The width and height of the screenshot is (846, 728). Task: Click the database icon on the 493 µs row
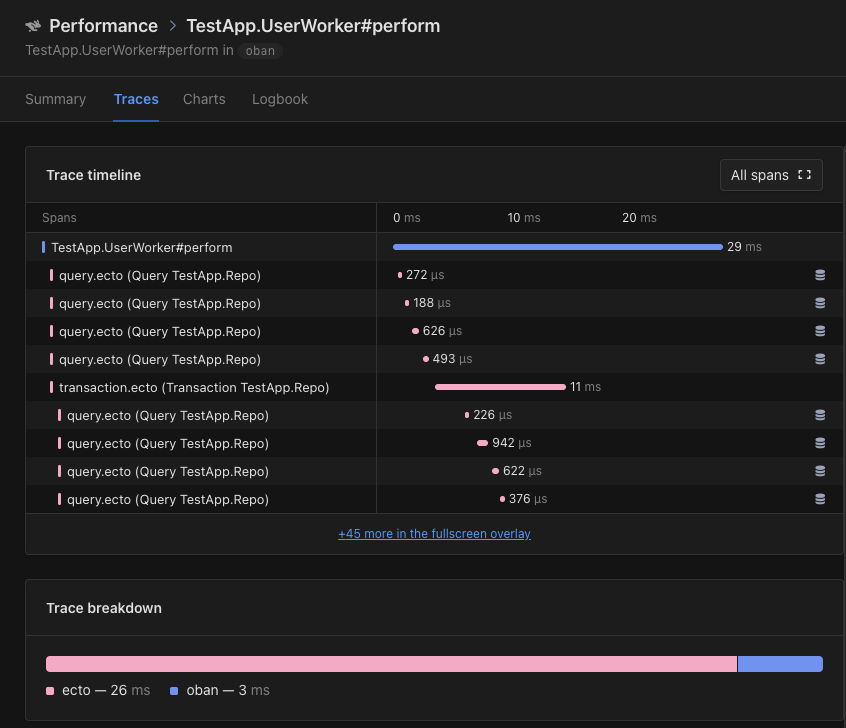coord(820,359)
